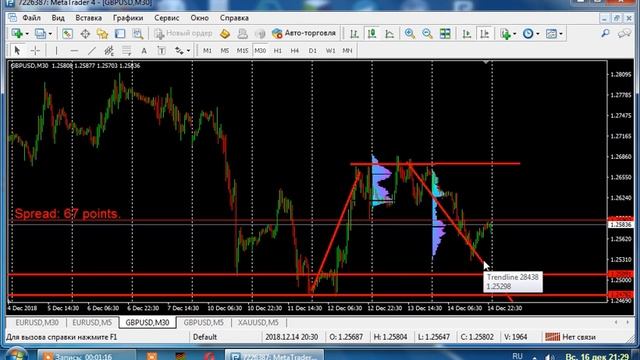Switch to the EURUSD,M30 chart tab
640x360 pixels.
(37, 322)
